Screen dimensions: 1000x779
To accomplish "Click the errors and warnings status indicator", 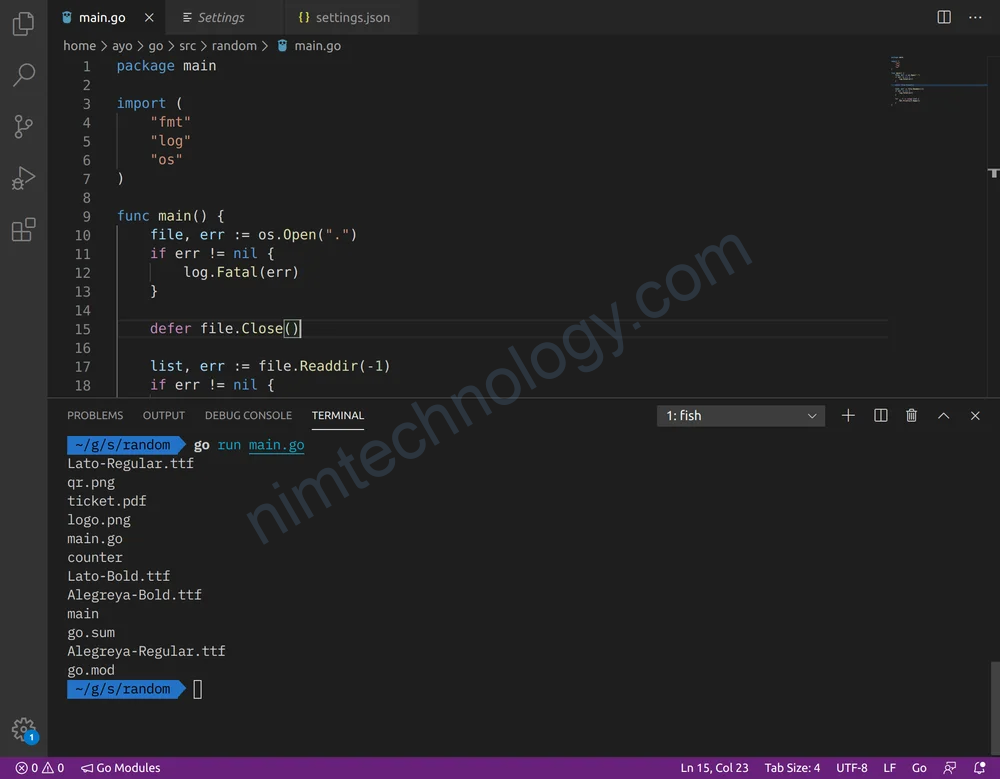I will click(x=40, y=768).
